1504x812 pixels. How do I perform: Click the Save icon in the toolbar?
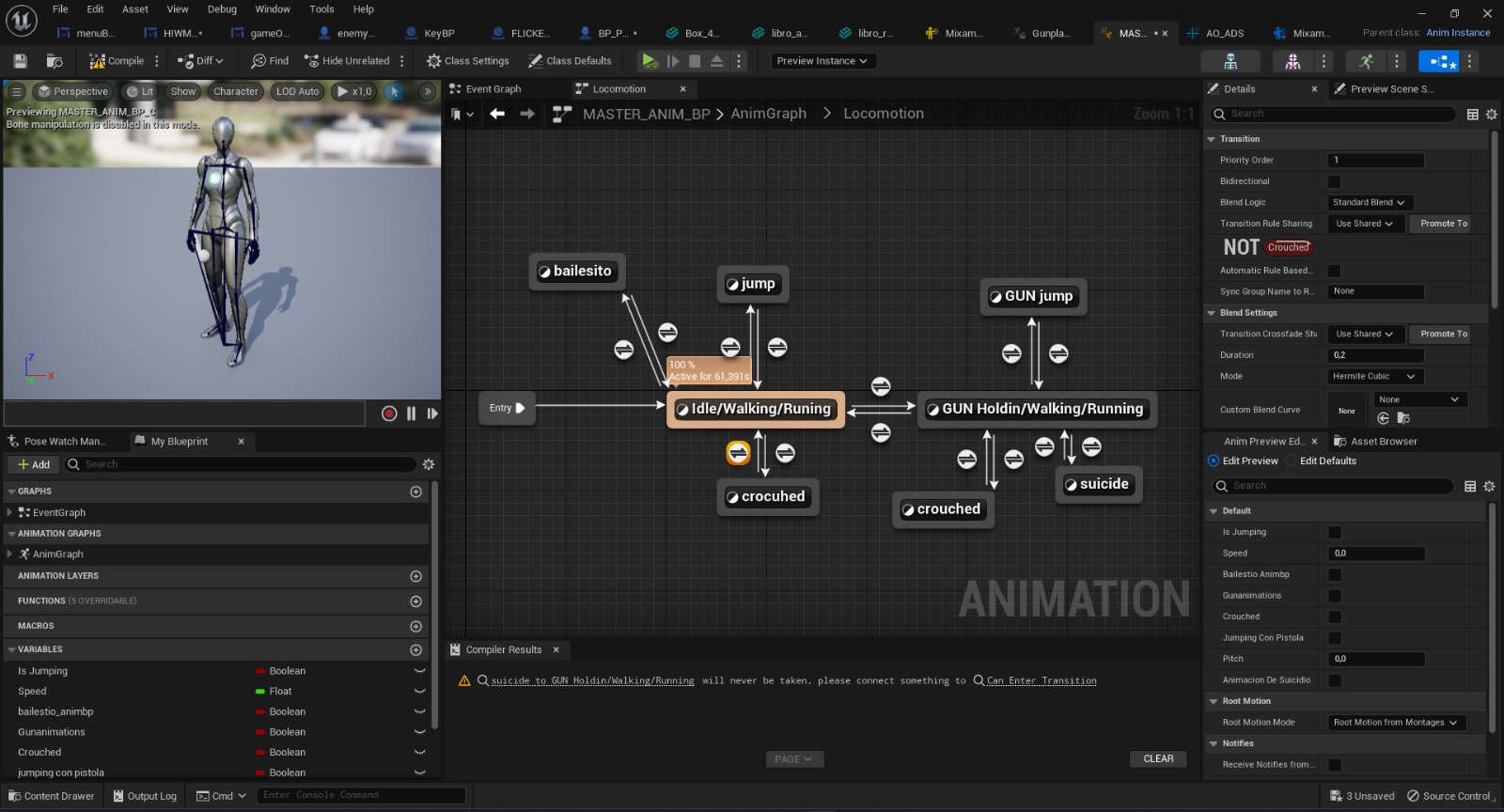point(20,61)
